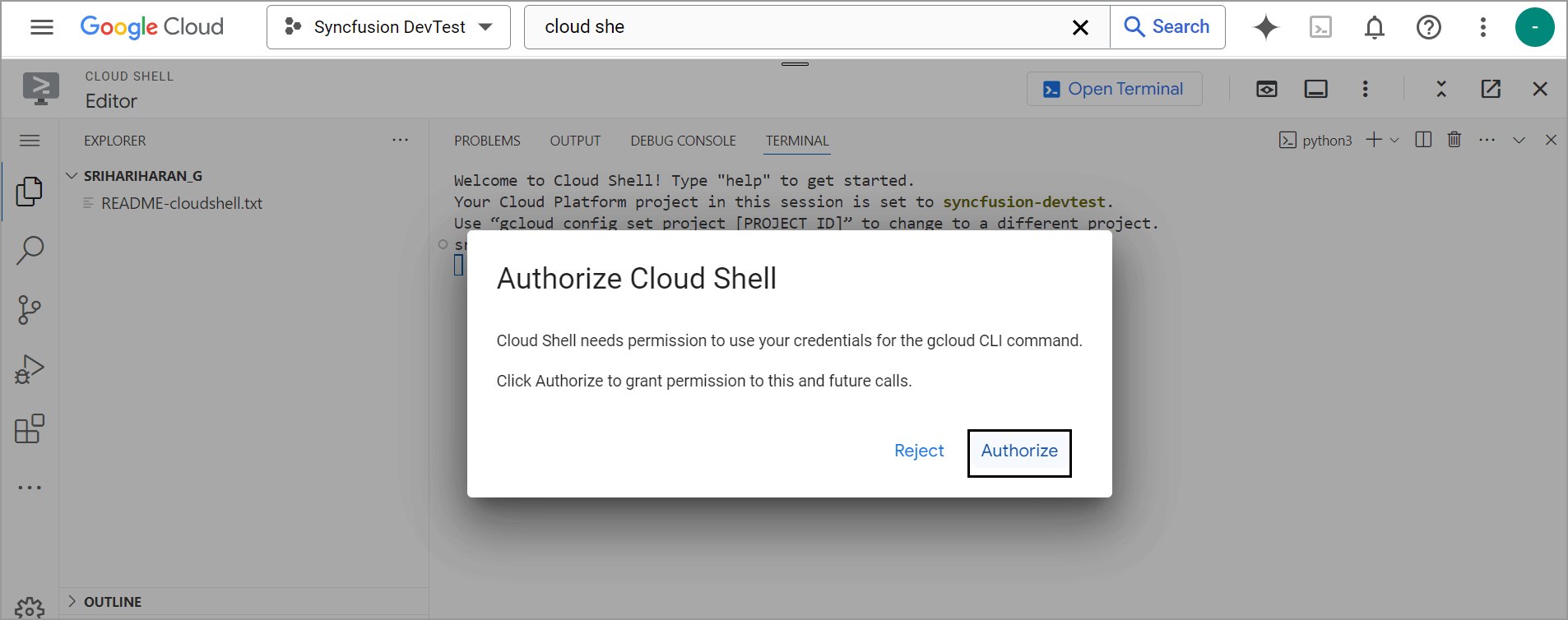Collapse the Cloud Shell panel
1568x620 pixels.
(x=1441, y=89)
